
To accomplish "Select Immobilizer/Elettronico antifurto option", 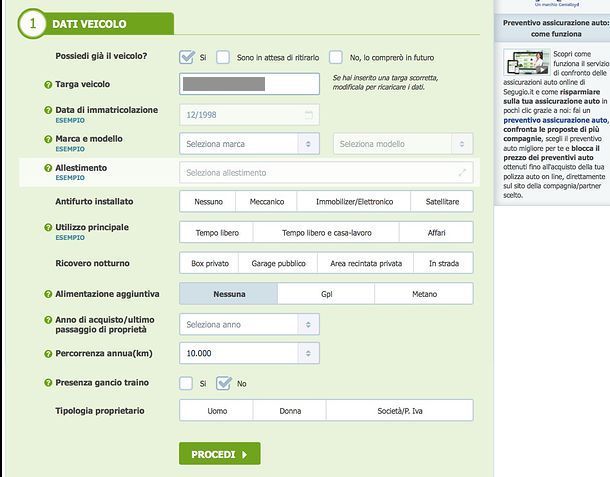I will [x=354, y=202].
